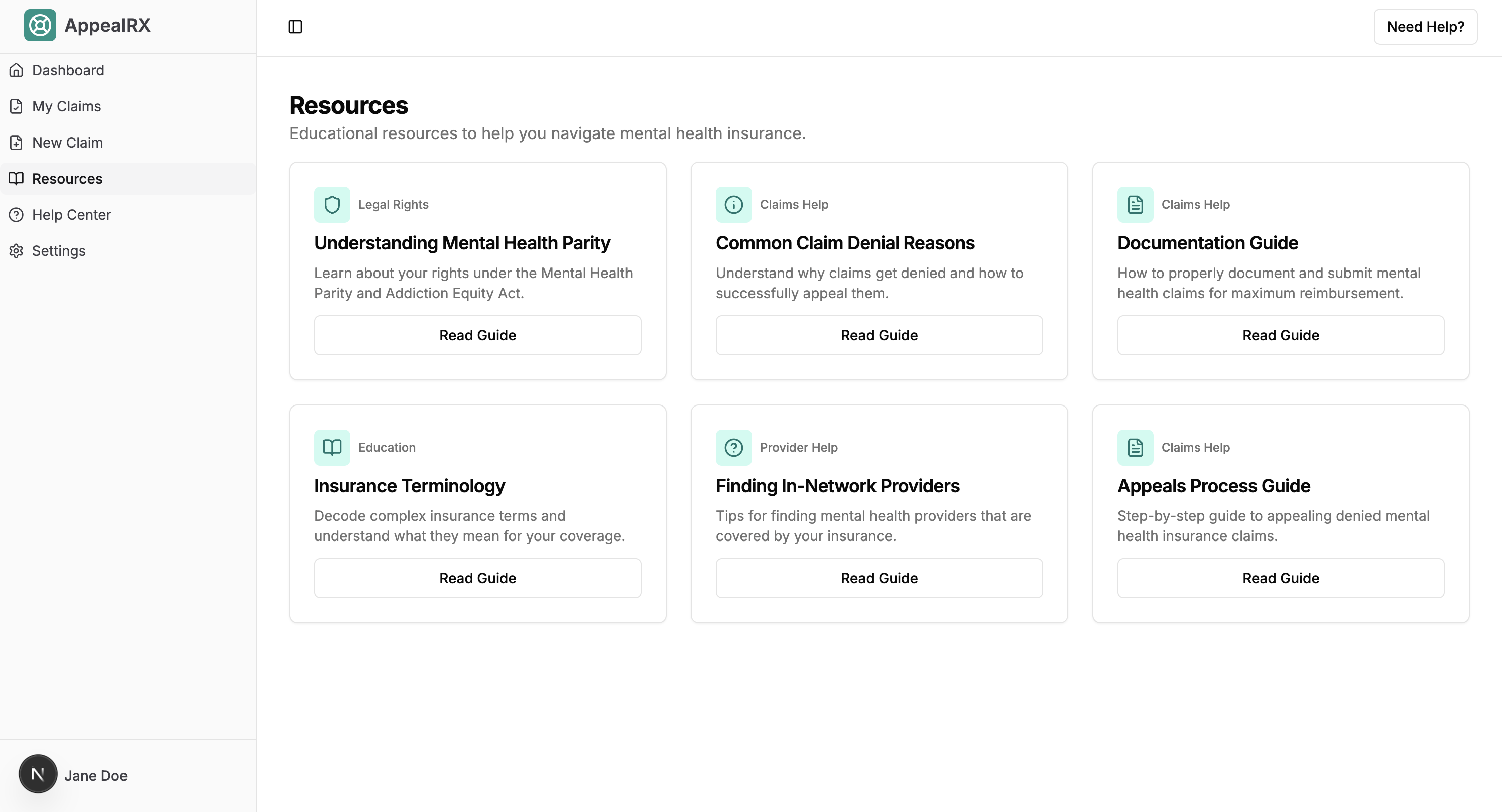Screen dimensions: 1502x812
Task: Click the document icon on Appeals Process card
Action: 1135,447
